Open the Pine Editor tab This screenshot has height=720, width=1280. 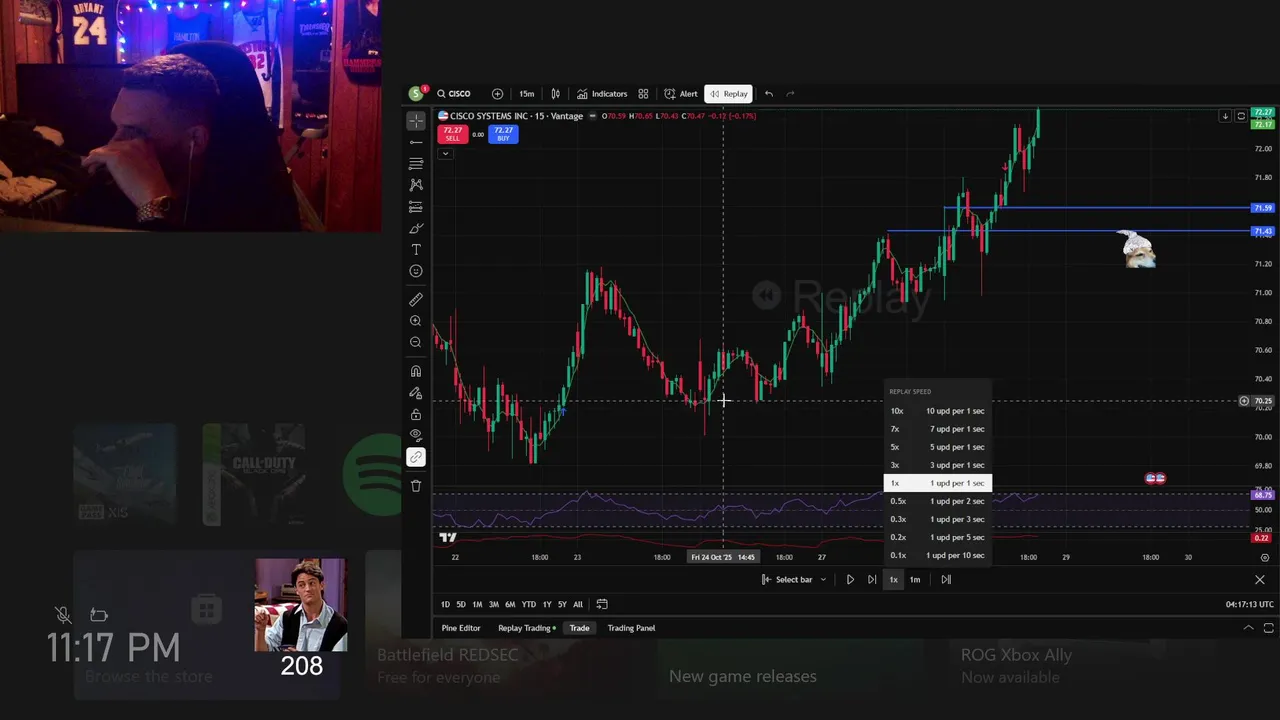click(x=461, y=628)
